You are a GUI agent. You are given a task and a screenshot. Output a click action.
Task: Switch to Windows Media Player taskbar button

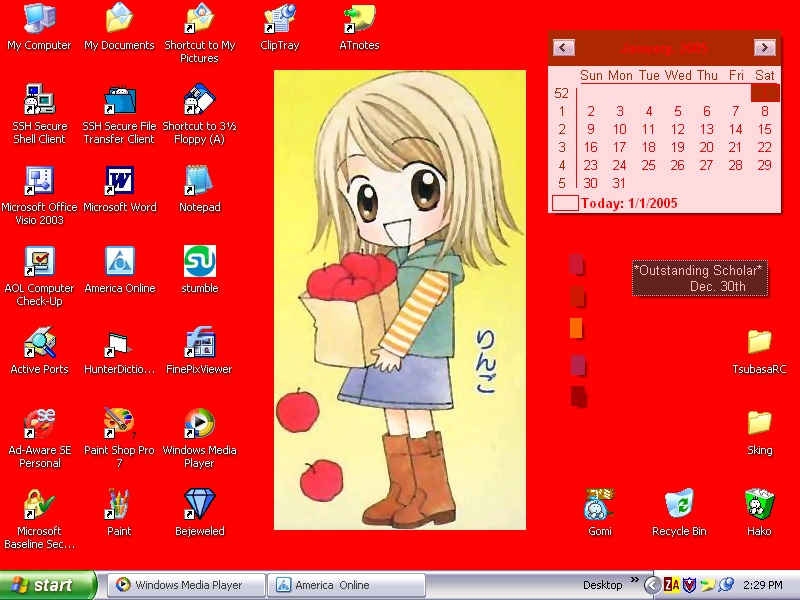point(187,585)
